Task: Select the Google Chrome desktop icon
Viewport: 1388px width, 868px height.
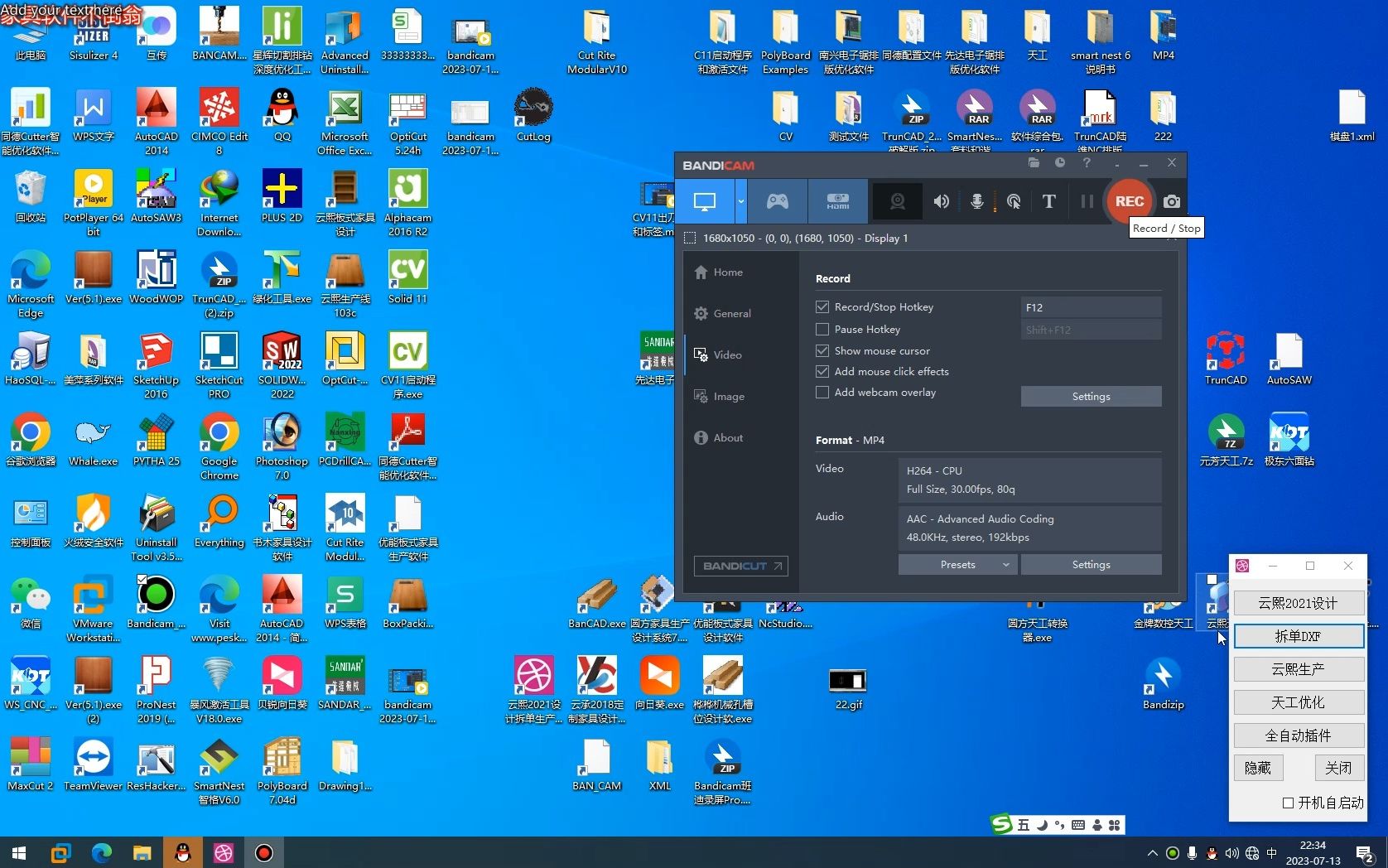Action: 219,446
